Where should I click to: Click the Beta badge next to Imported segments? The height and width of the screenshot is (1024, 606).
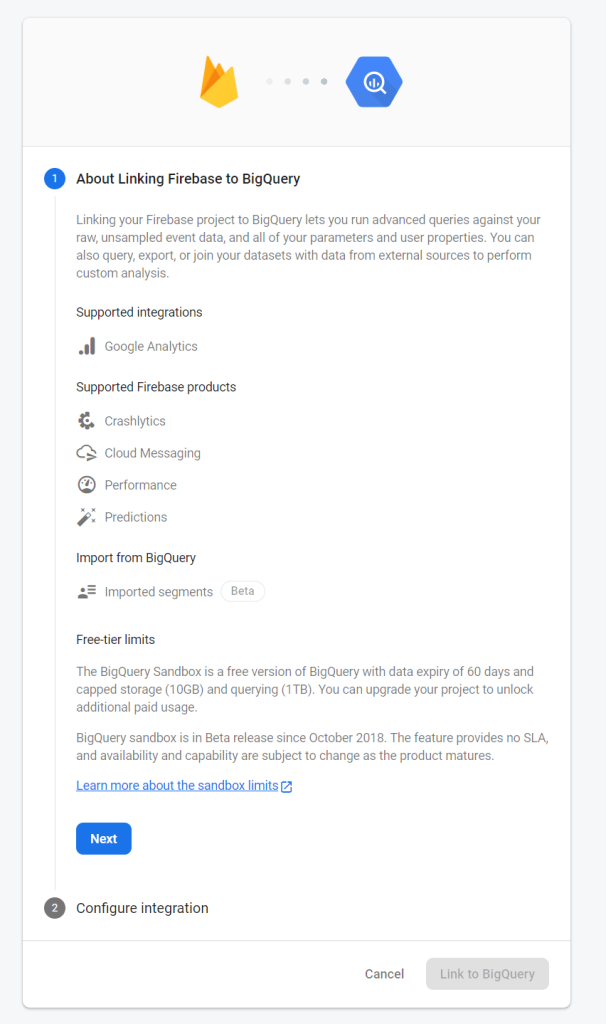(x=242, y=591)
